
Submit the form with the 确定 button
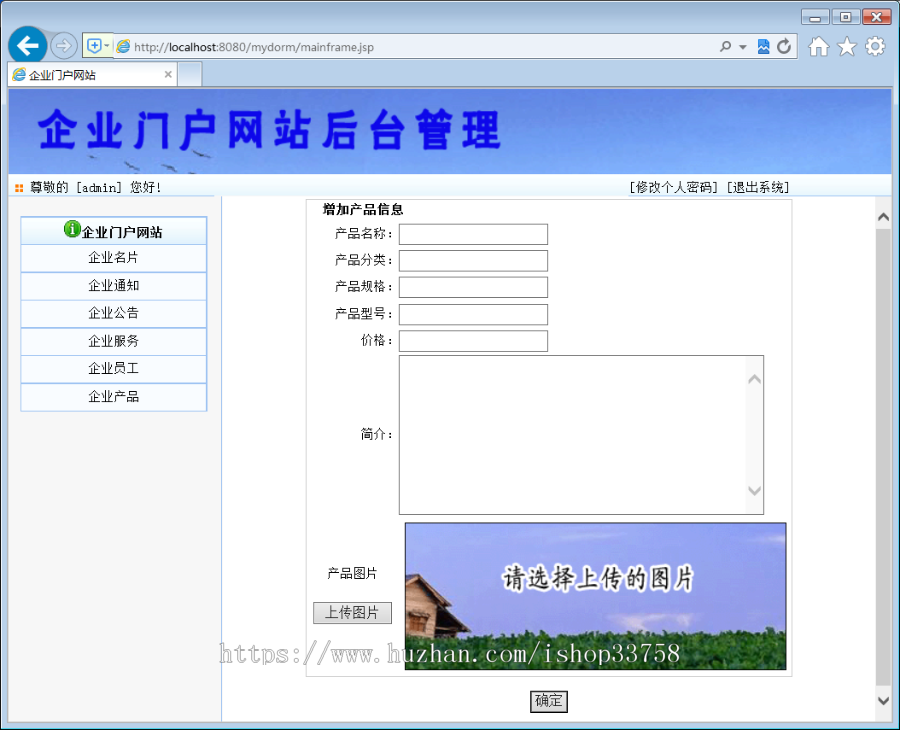point(548,701)
